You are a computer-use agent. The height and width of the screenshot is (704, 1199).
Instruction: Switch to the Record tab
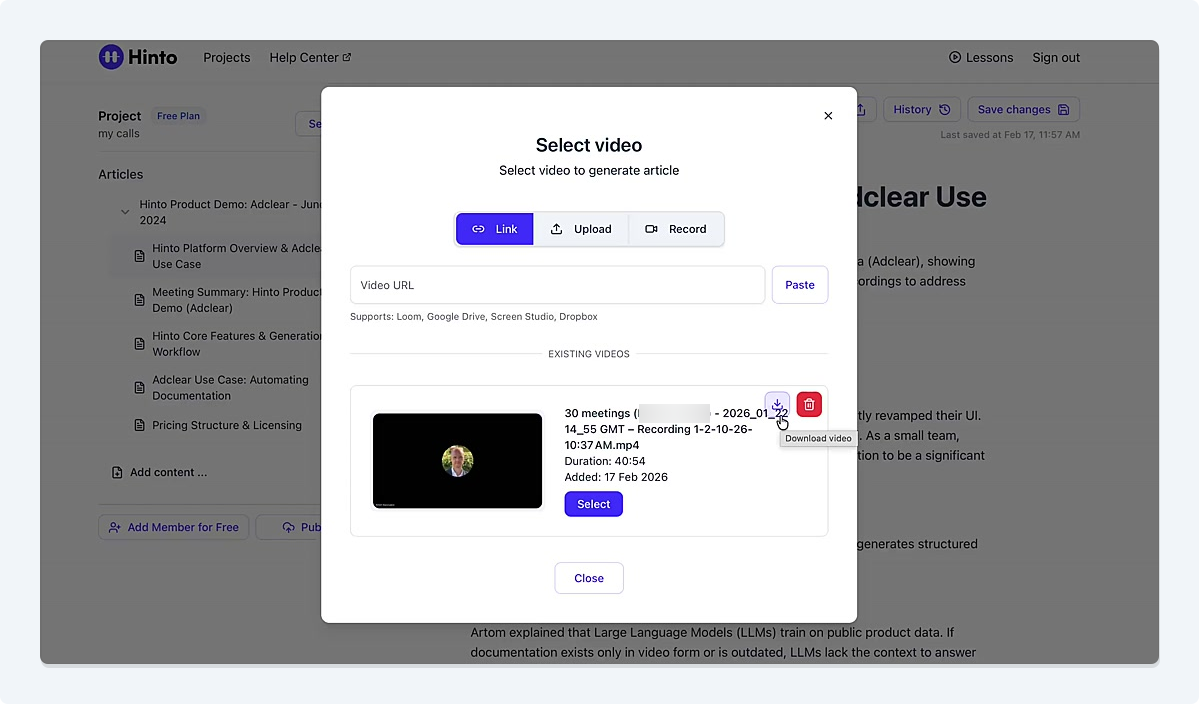[676, 229]
